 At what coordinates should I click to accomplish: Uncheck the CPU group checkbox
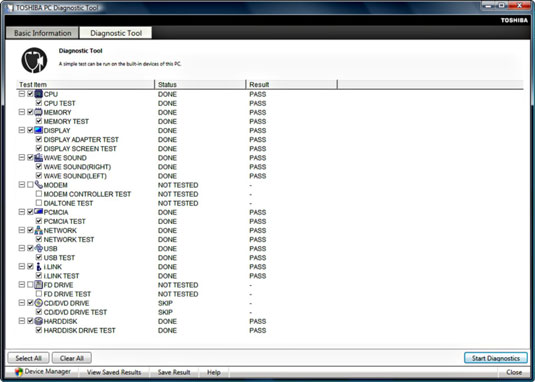tap(30, 94)
